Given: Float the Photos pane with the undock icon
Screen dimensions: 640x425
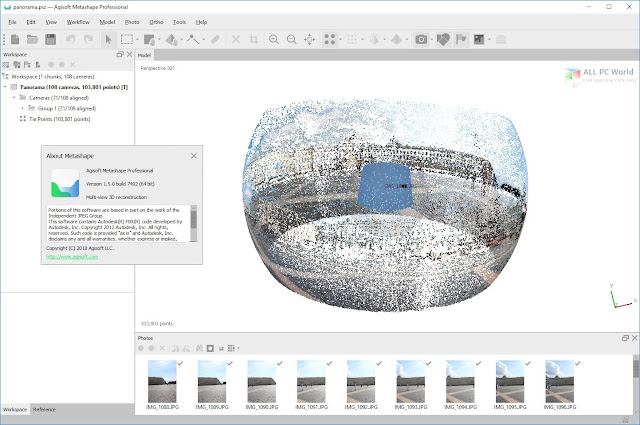Looking at the screenshot, I should (625, 338).
